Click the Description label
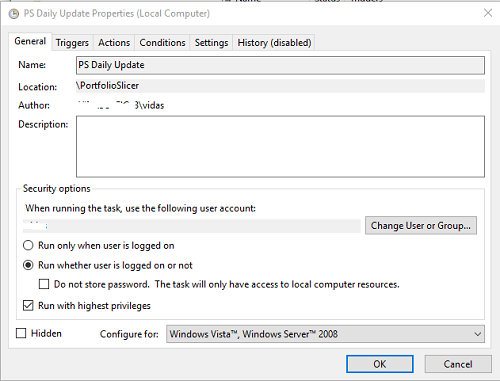The image size is (500, 381). point(43,124)
